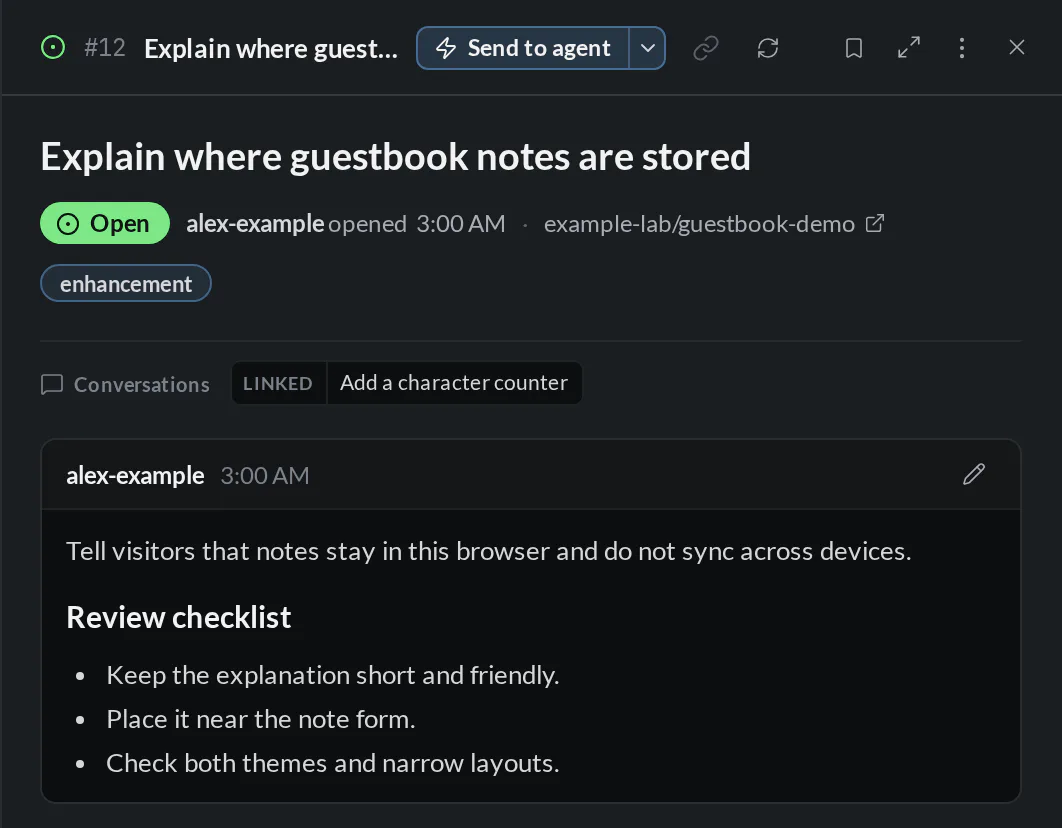Edit the comment with the pencil icon
This screenshot has width=1062, height=828.
[x=974, y=475]
